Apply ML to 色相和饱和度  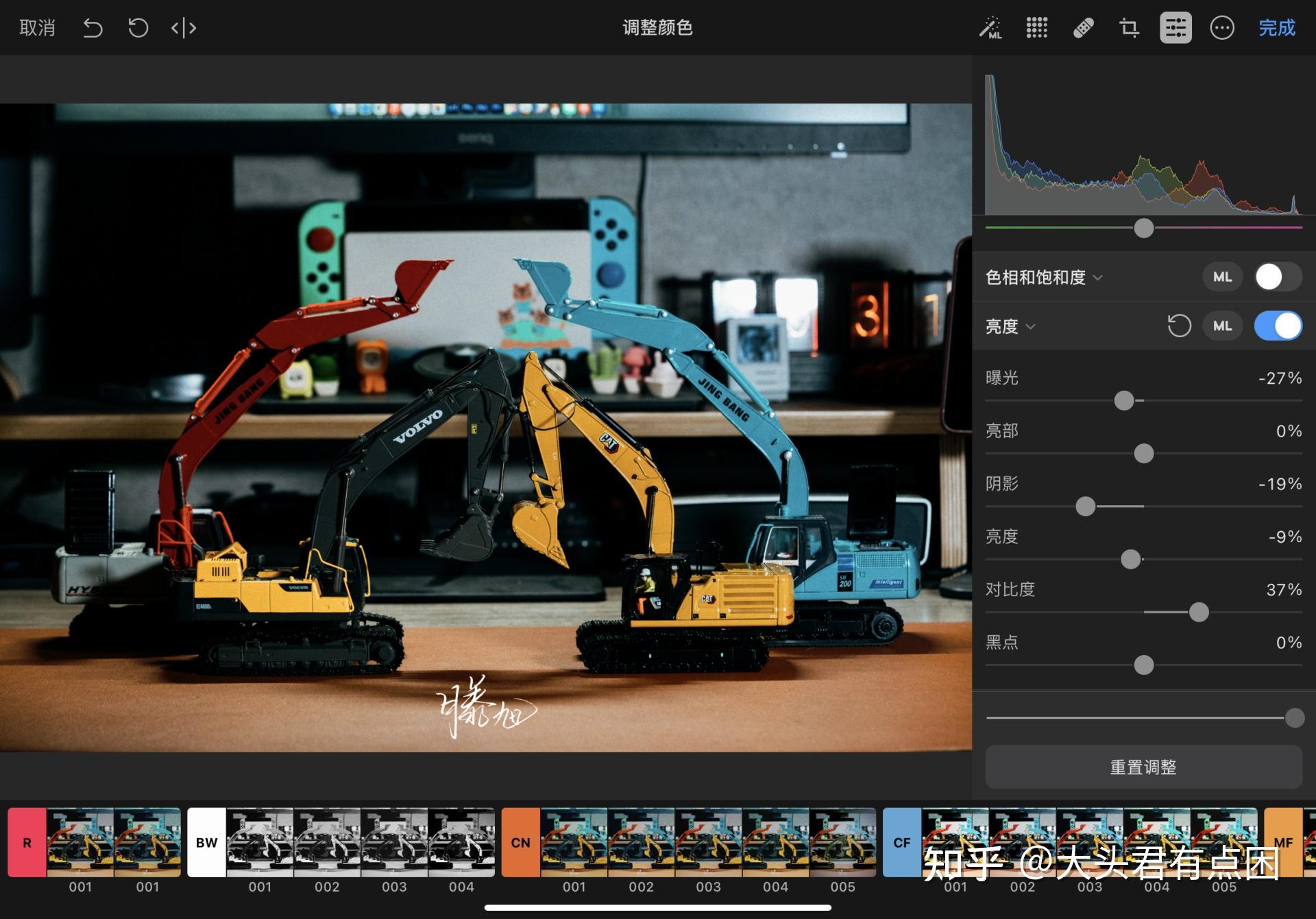pyautogui.click(x=1223, y=277)
